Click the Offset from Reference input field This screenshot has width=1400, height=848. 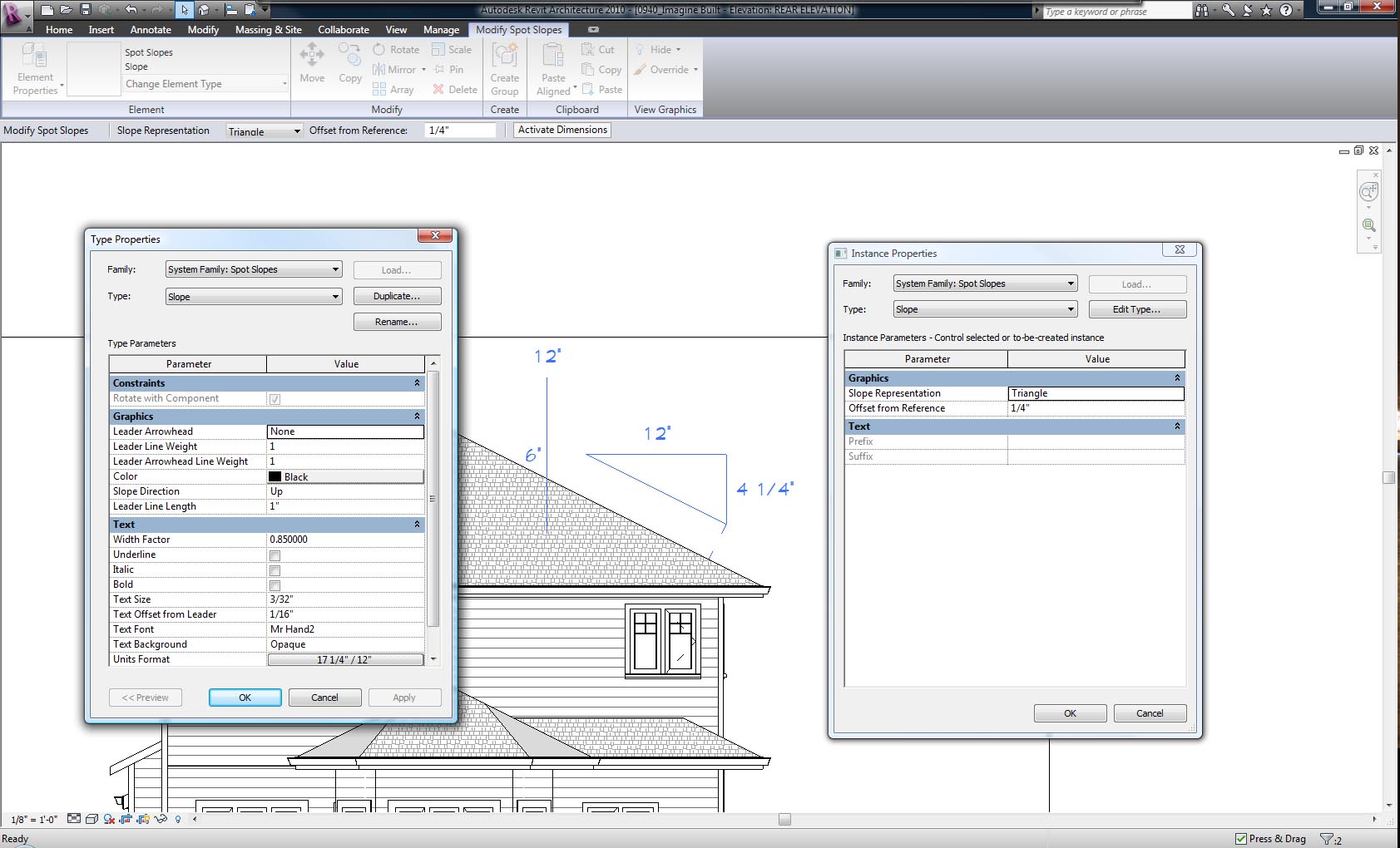pos(461,131)
